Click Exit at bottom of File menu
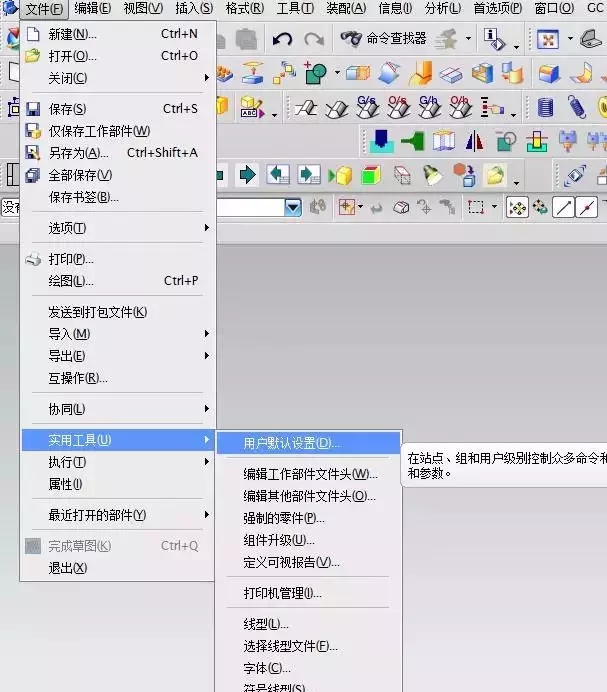The height and width of the screenshot is (692, 607). [68, 568]
